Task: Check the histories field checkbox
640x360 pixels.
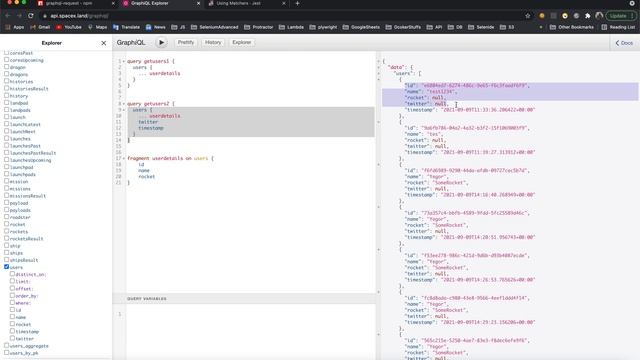Action: pos(7,81)
